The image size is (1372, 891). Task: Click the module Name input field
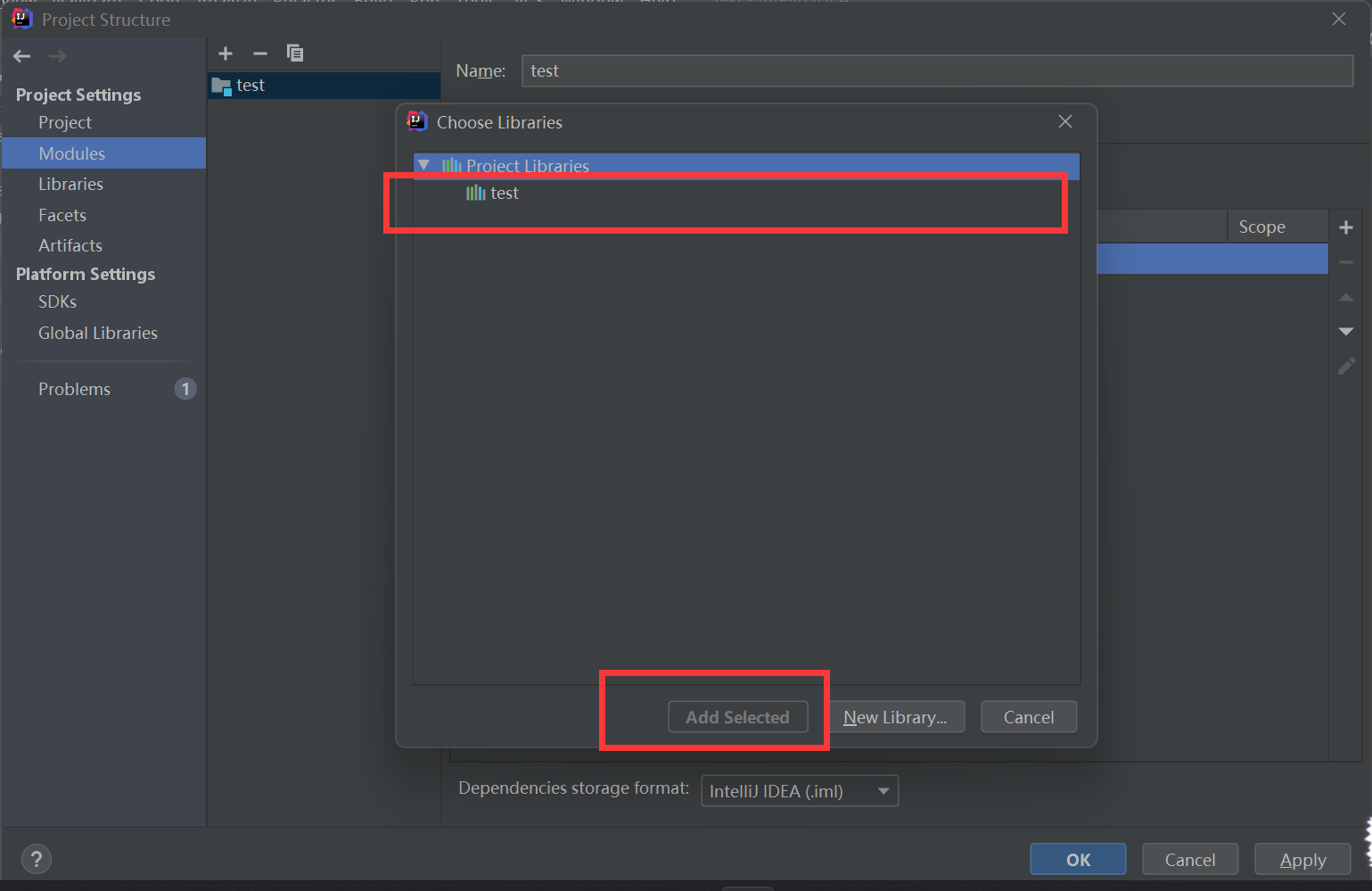click(x=938, y=70)
